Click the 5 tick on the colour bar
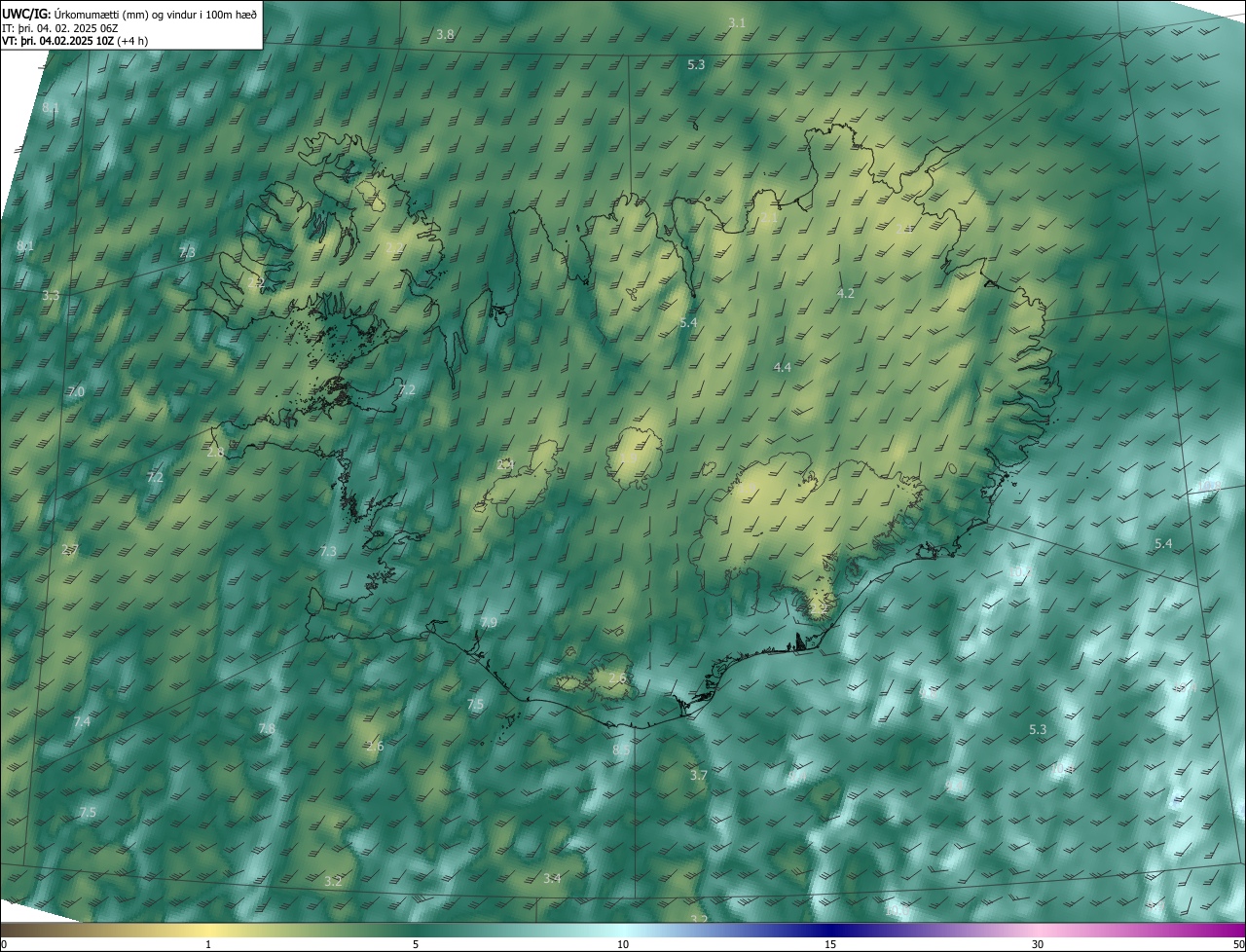Viewport: 1246px width, 952px height. point(416,944)
